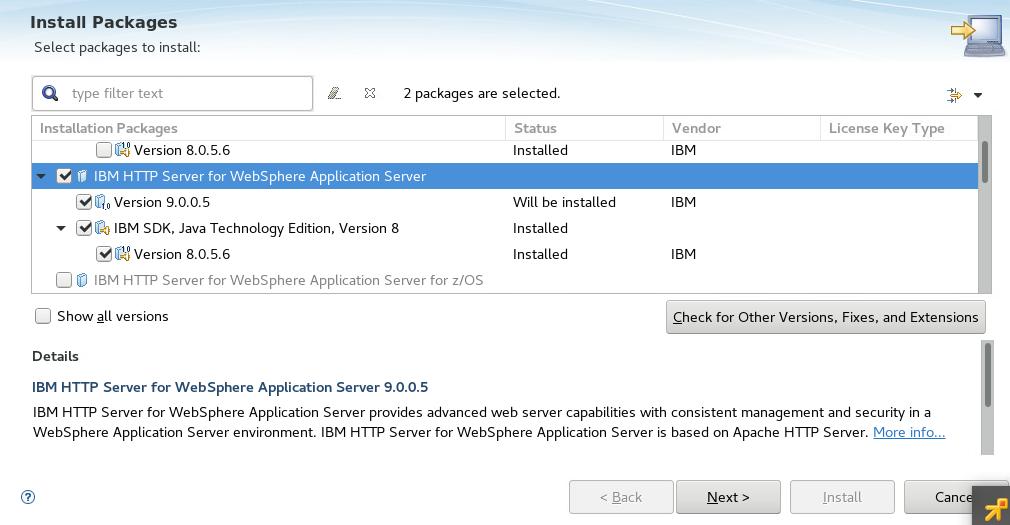Open the help question mark icon

click(28, 497)
